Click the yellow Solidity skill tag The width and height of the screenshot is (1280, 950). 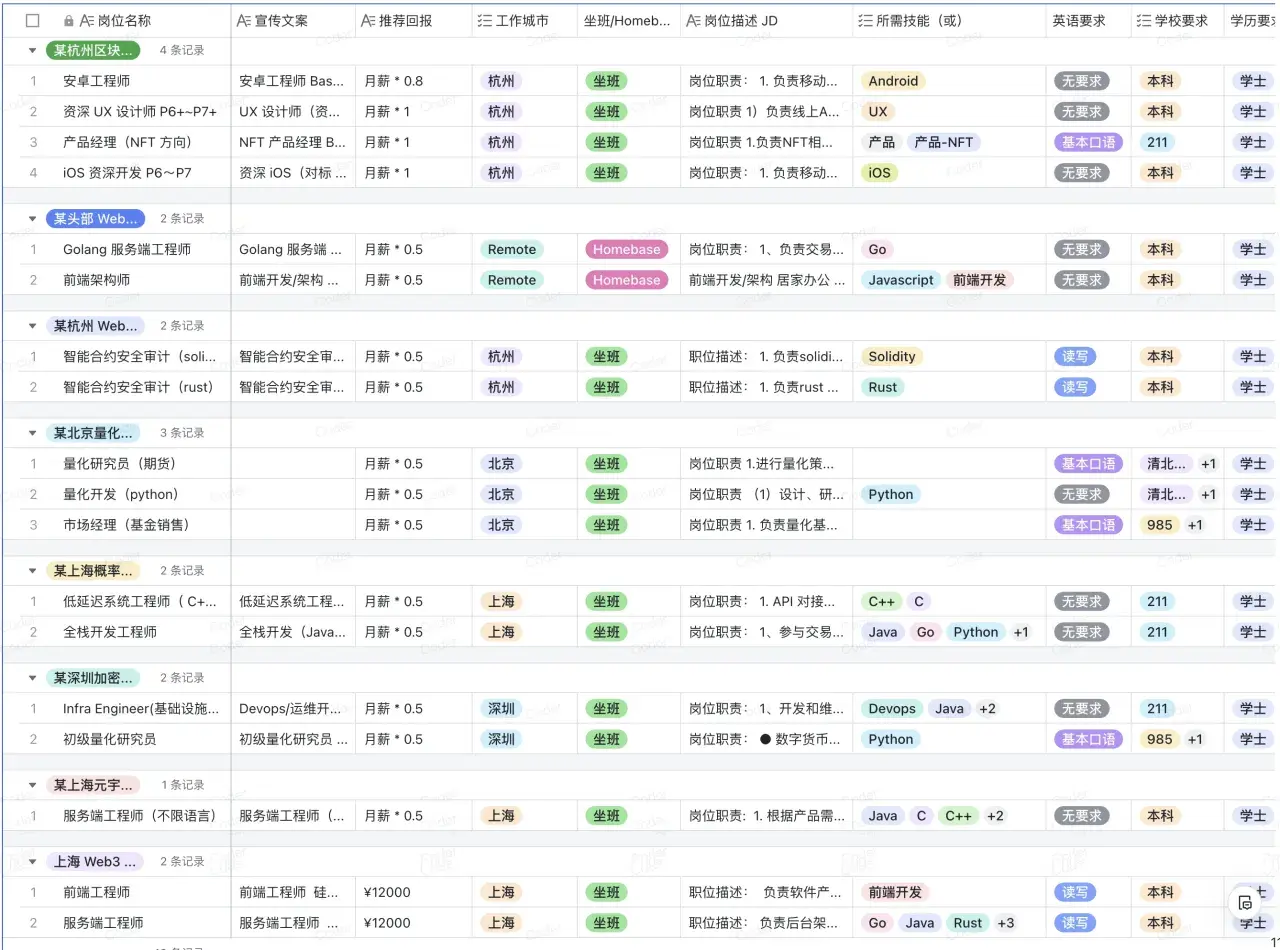click(x=891, y=356)
